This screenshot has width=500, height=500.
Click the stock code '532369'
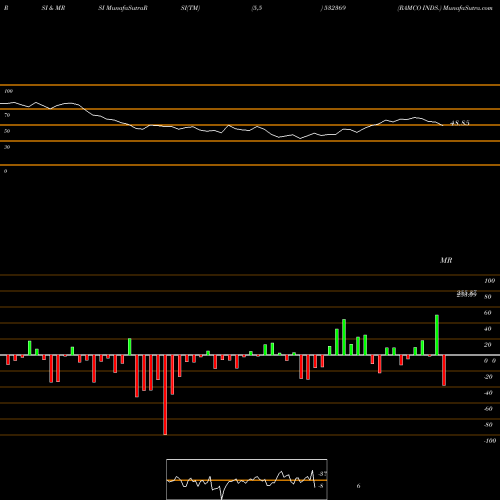point(334,8)
